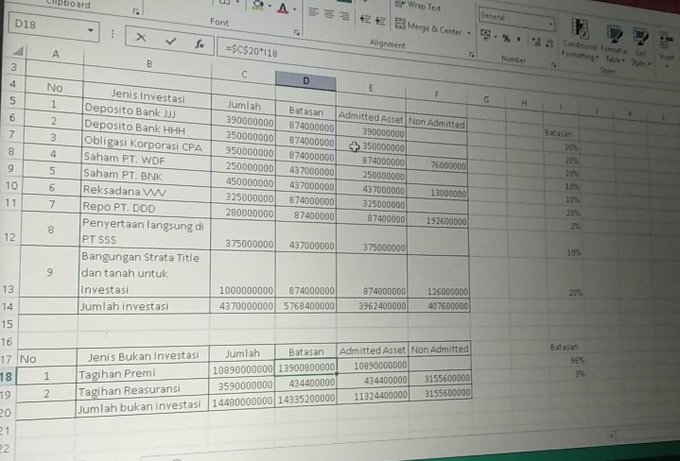Select column A header

point(56,54)
